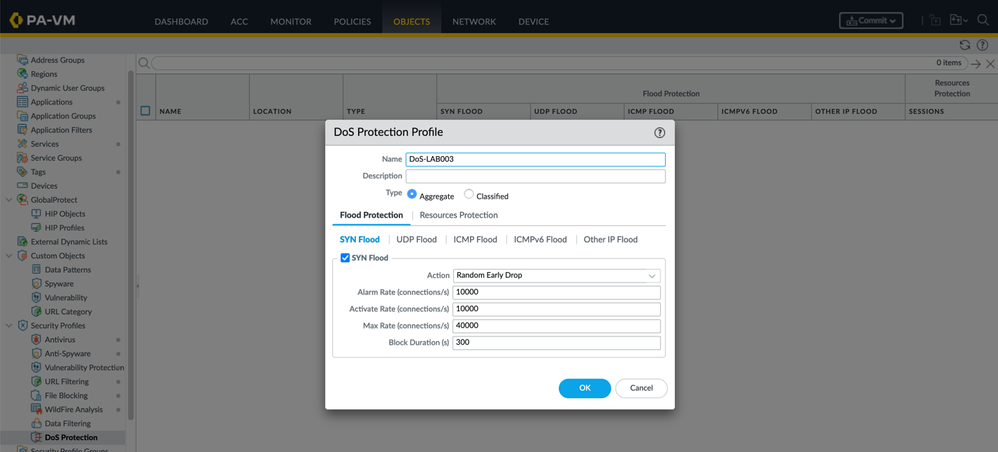Click the help icon in DoS Protection Profile dialog

point(659,132)
